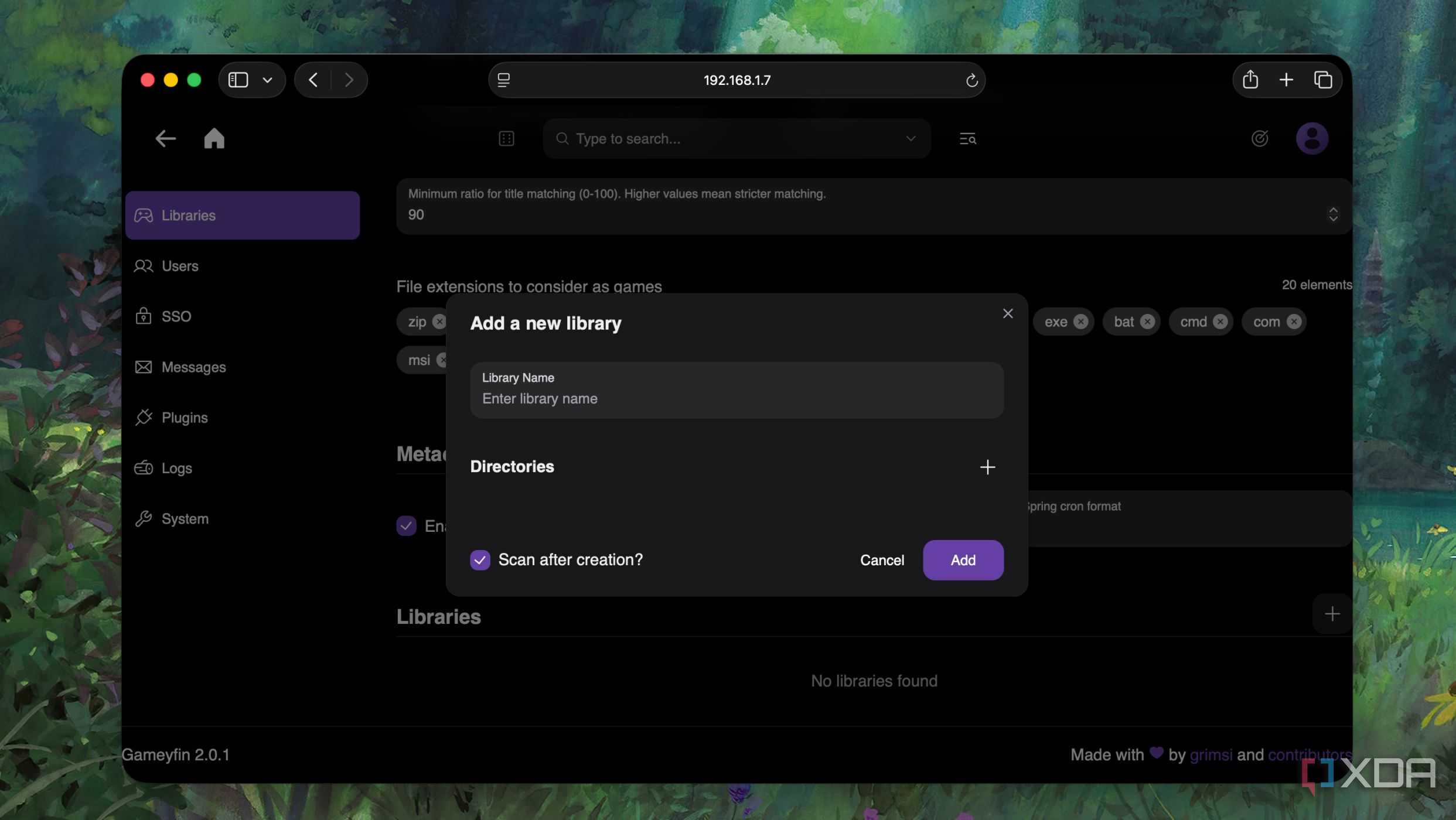Click the random game dice icon

point(506,139)
